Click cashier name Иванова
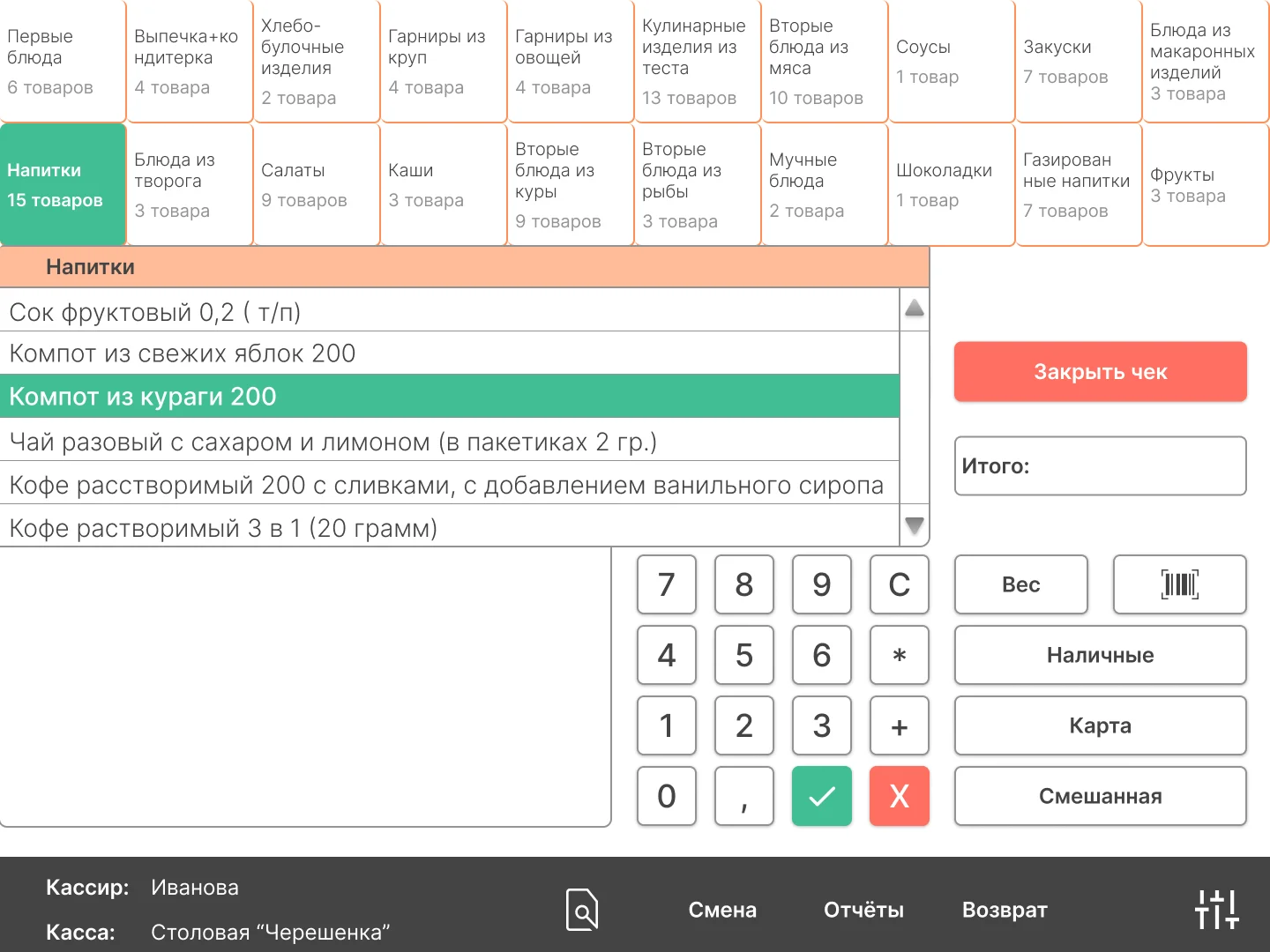This screenshot has width=1270, height=952. (x=195, y=887)
